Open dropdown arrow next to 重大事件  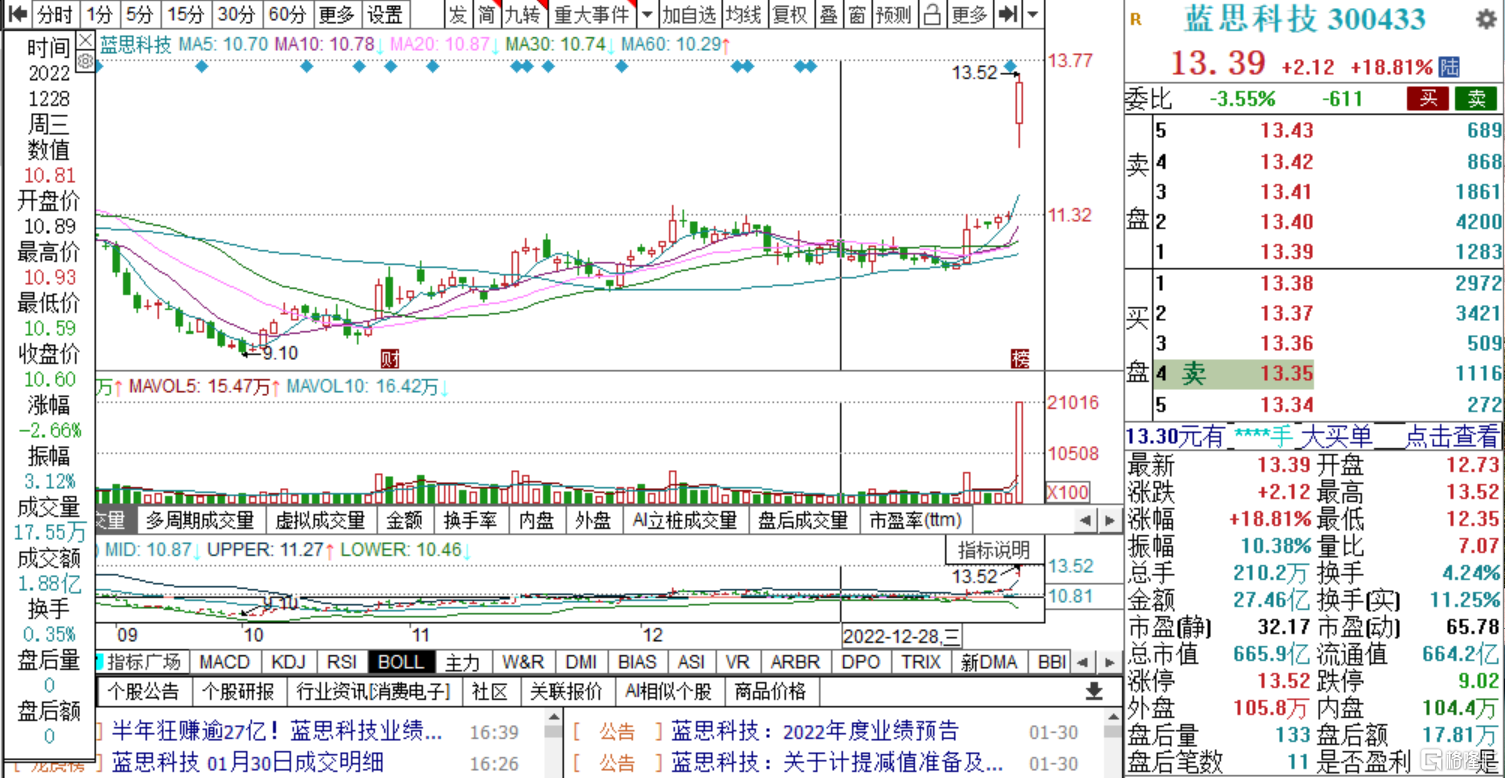(x=646, y=14)
